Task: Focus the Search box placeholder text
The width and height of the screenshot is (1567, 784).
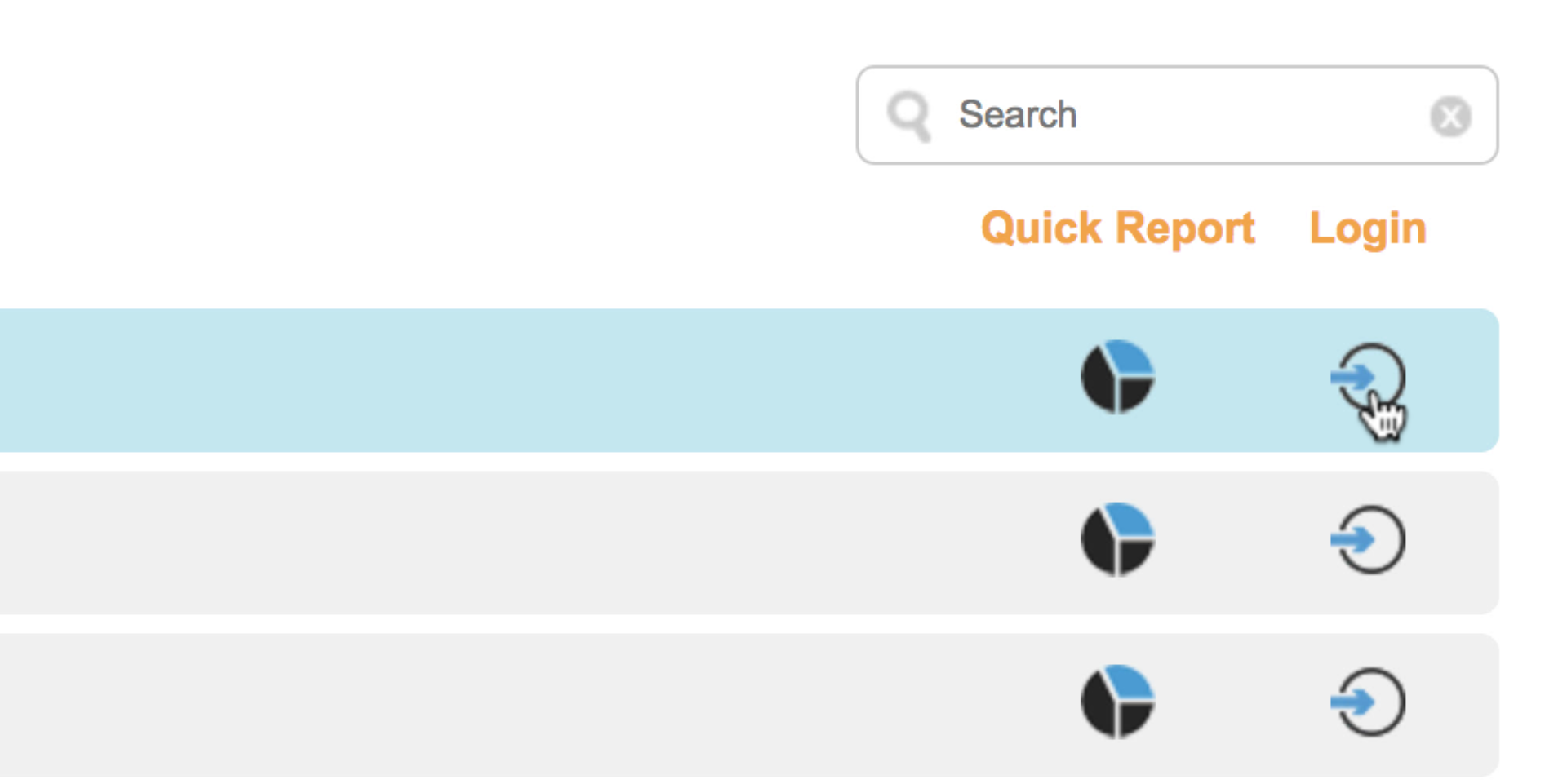Action: click(x=1018, y=115)
